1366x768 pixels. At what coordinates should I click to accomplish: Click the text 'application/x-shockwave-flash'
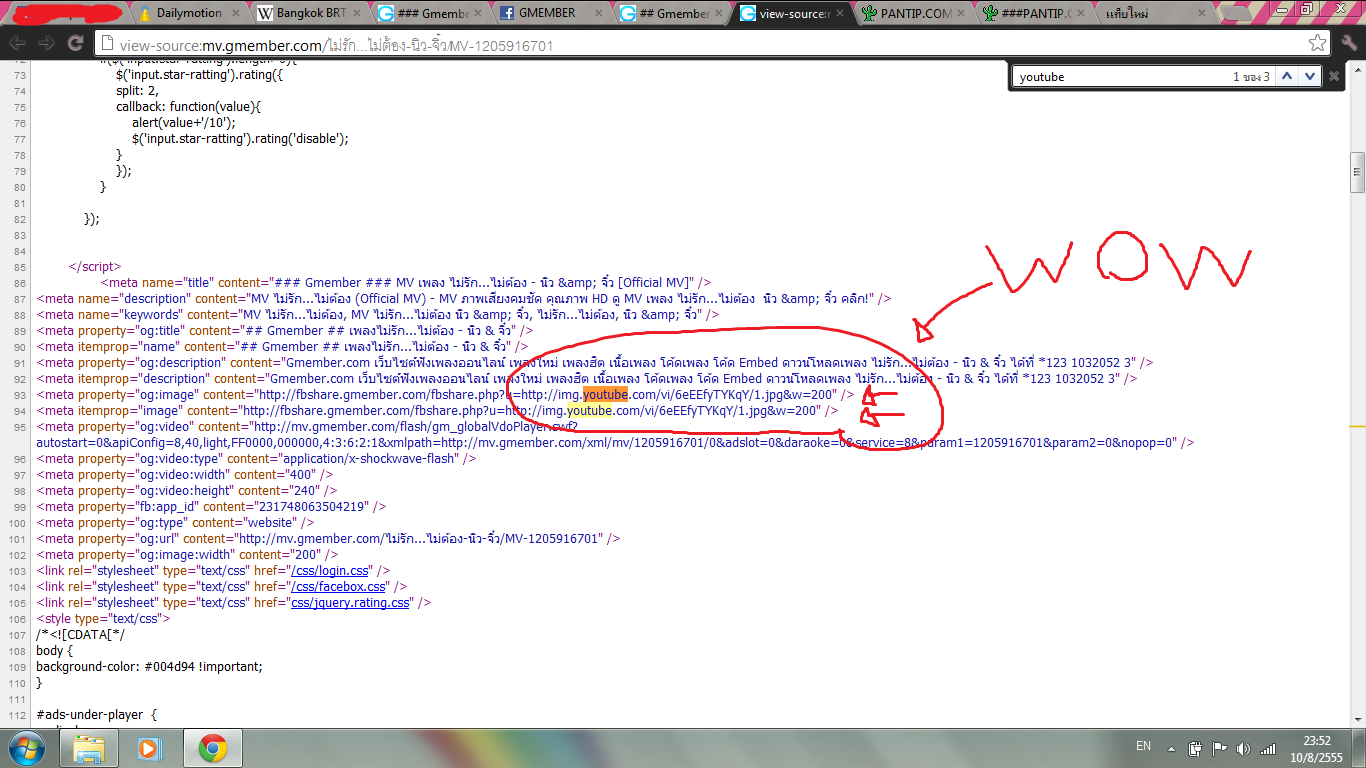368,459
